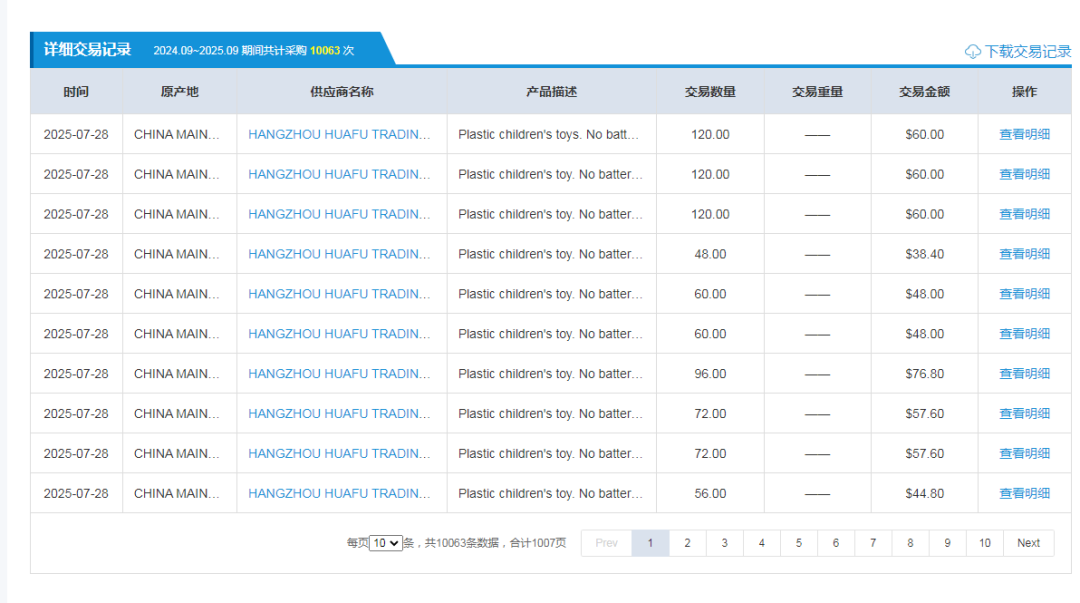The height and width of the screenshot is (603, 1080).
Task: Open the per-page count dropdown
Action: (x=385, y=543)
